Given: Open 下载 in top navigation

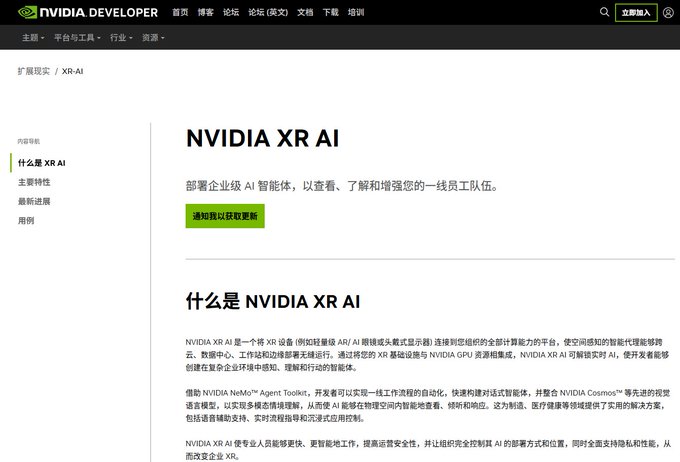Looking at the screenshot, I should pos(330,12).
